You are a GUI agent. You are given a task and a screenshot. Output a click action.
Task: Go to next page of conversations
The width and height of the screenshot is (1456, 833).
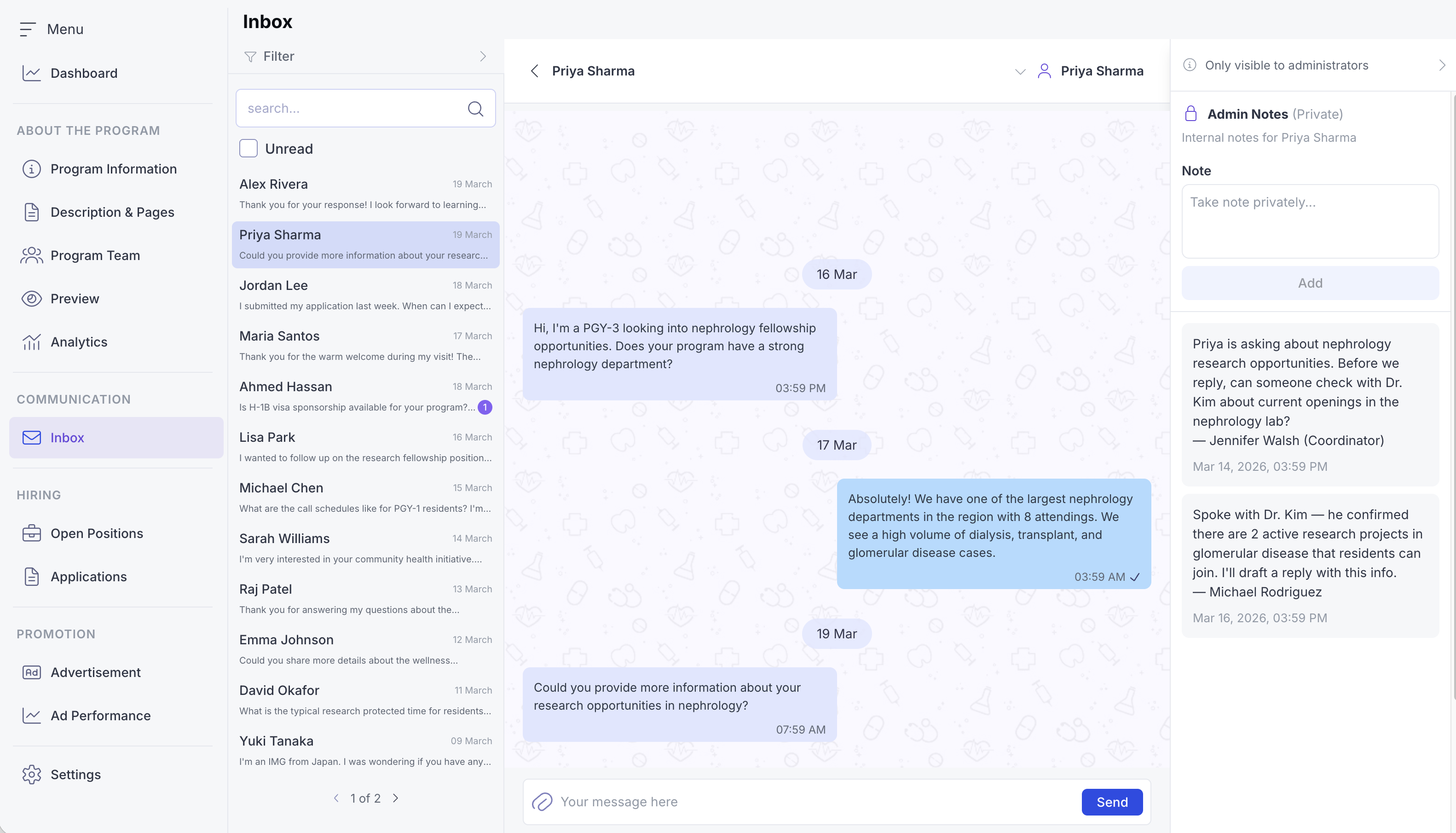click(396, 798)
